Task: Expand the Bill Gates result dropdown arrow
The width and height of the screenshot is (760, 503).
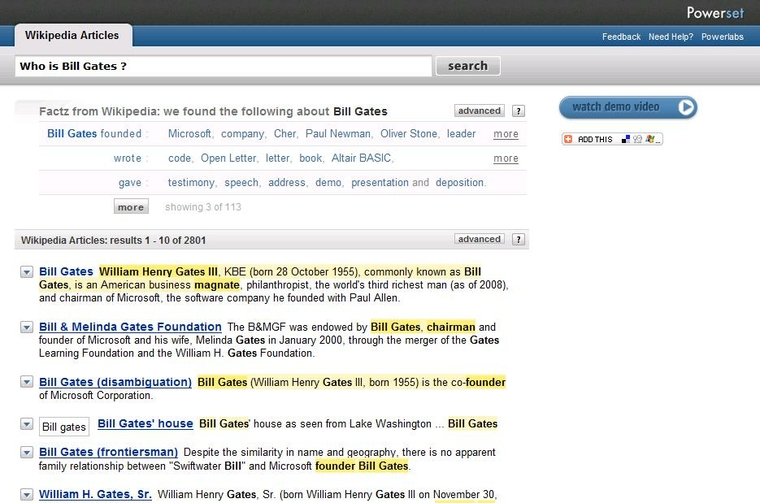Action: click(x=27, y=272)
